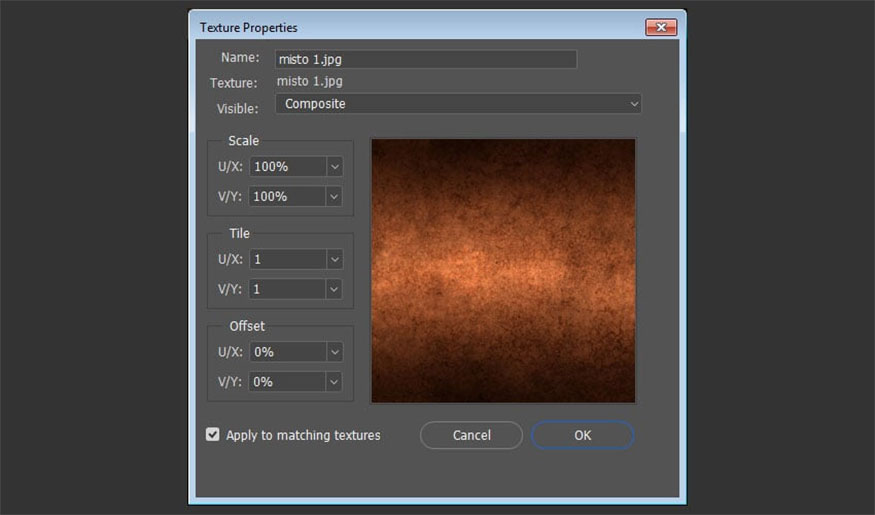Expand the Tile V/Y dropdown arrow
Image resolution: width=875 pixels, height=515 pixels.
point(334,289)
